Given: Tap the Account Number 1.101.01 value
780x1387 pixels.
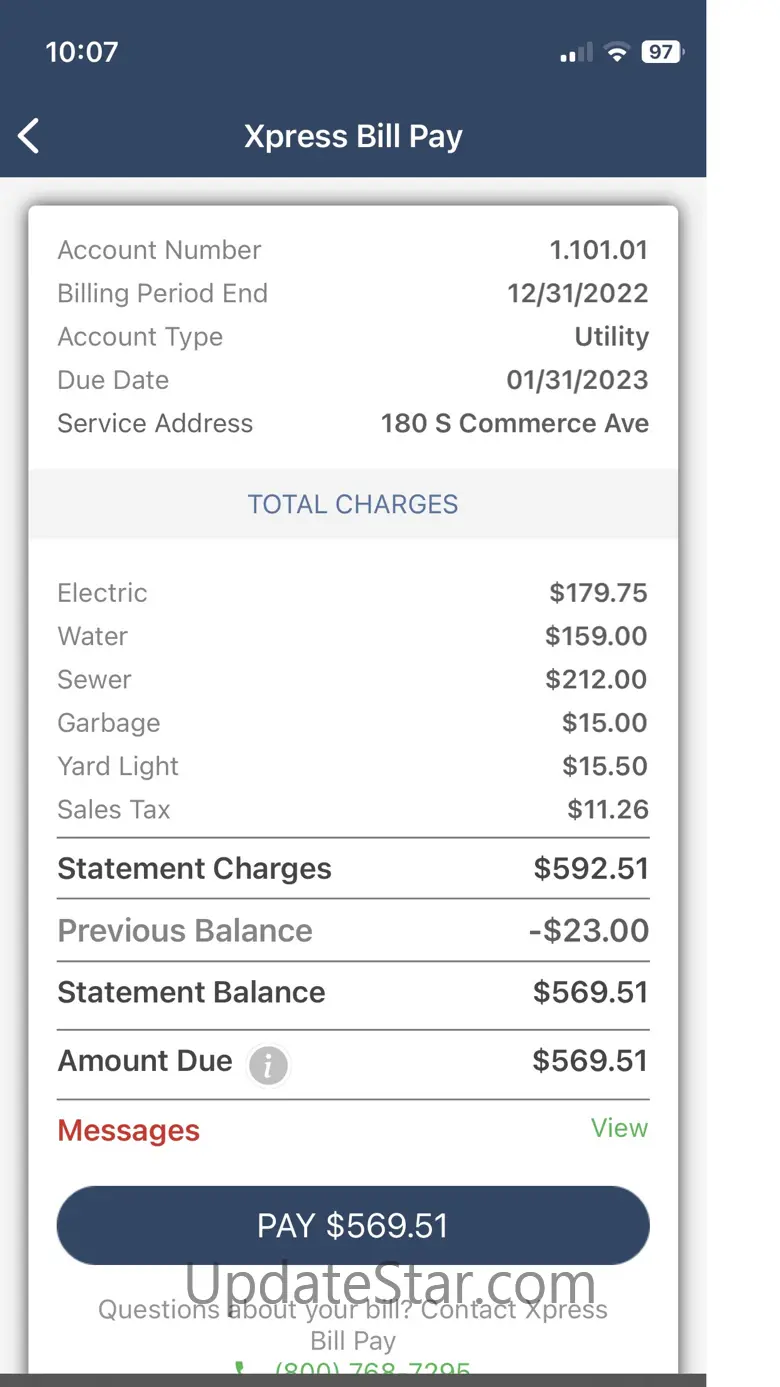Looking at the screenshot, I should point(598,250).
